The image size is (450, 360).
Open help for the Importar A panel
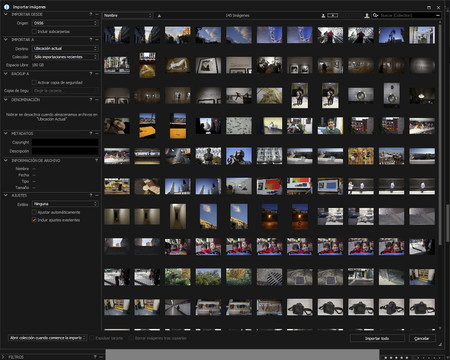pos(91,40)
